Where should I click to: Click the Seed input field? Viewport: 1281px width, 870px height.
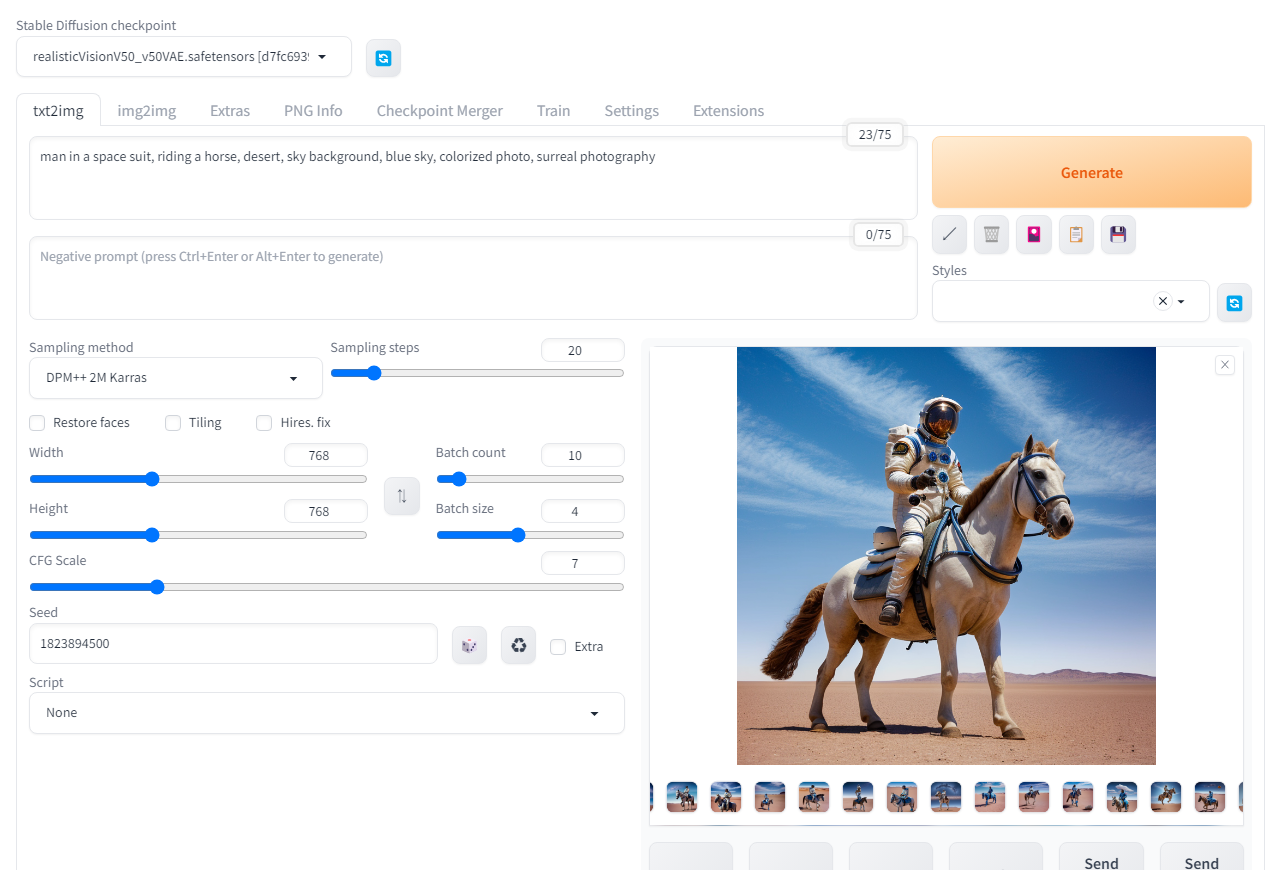(x=233, y=644)
